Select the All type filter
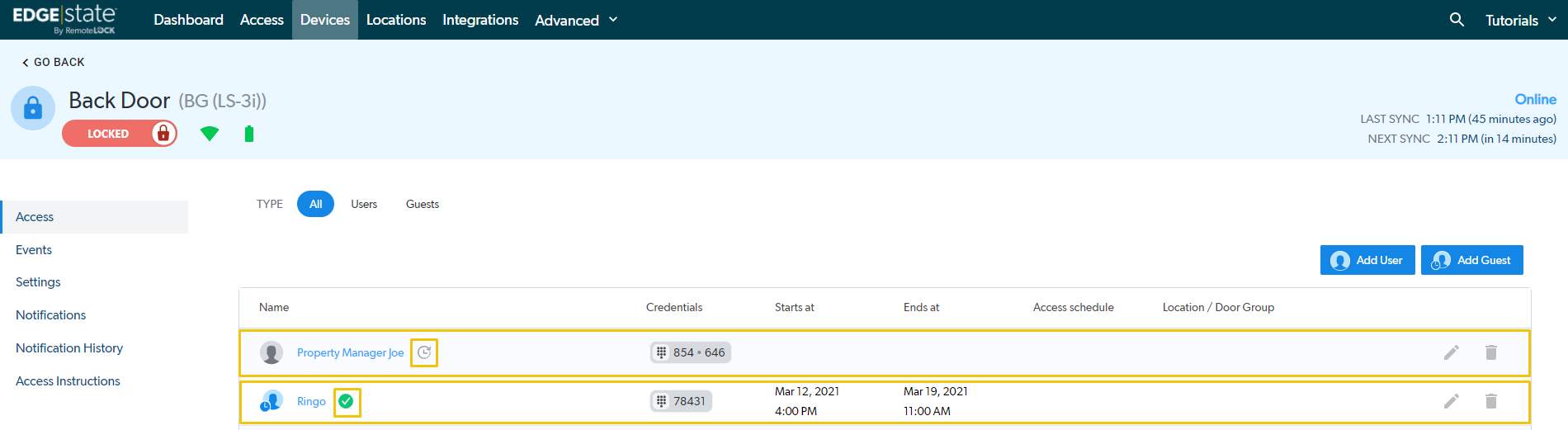The height and width of the screenshot is (430, 1568). 315,204
